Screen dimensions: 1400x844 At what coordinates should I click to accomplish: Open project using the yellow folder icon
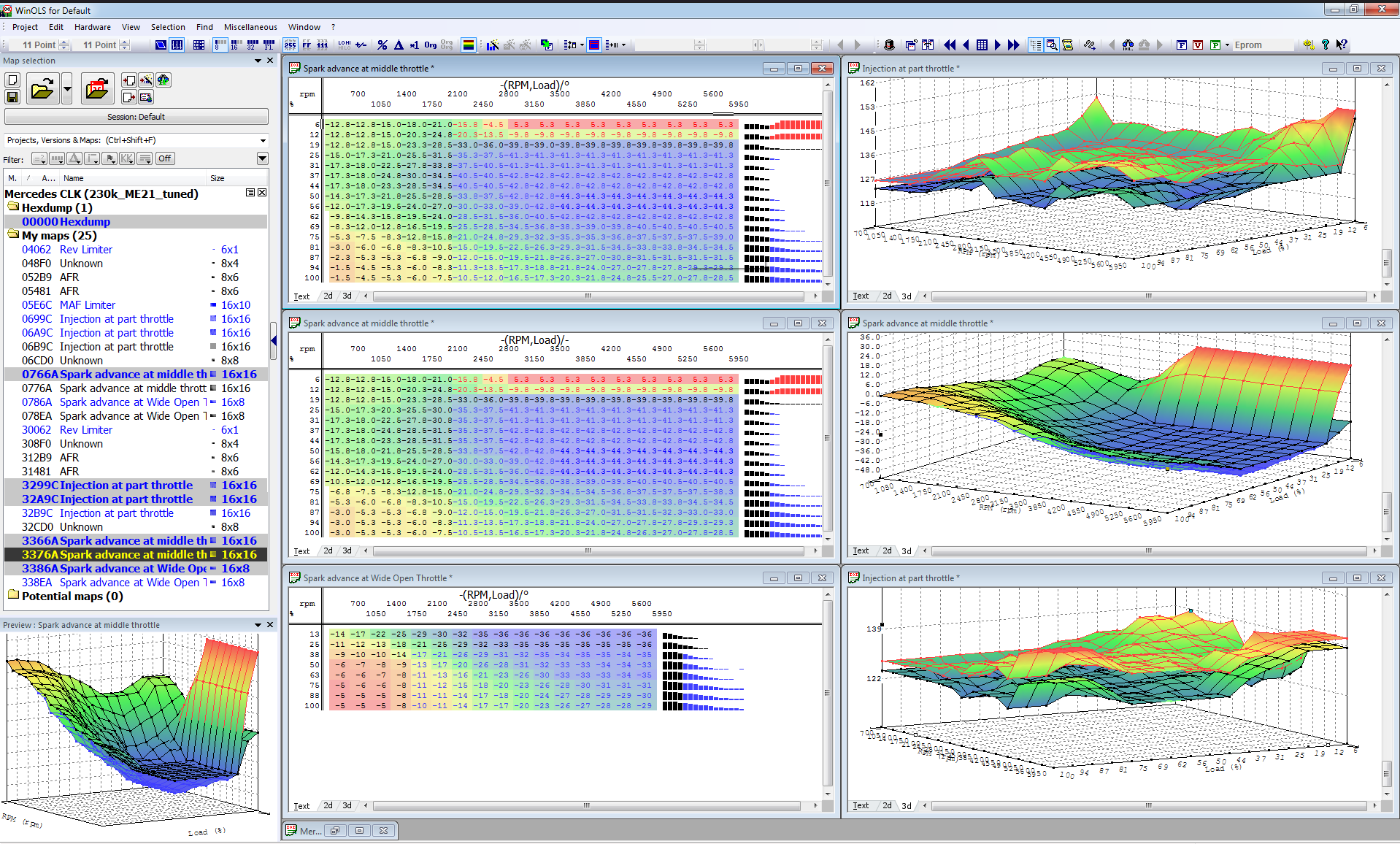(43, 89)
